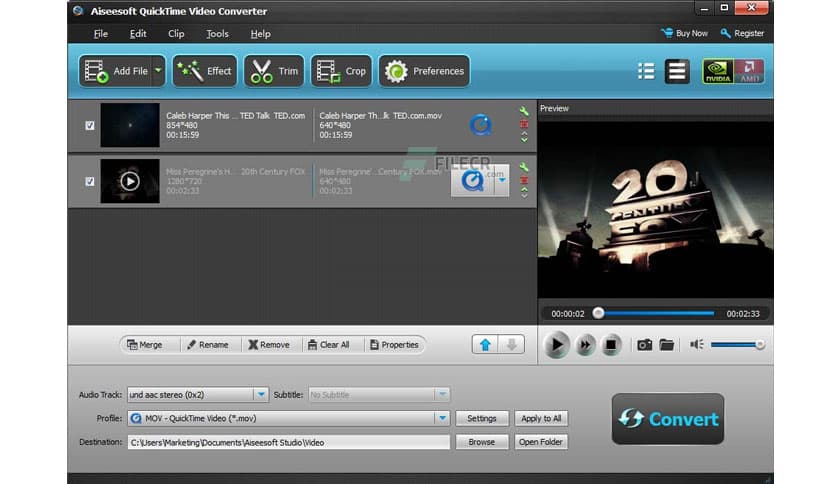Click the Open Folder button

point(541,442)
